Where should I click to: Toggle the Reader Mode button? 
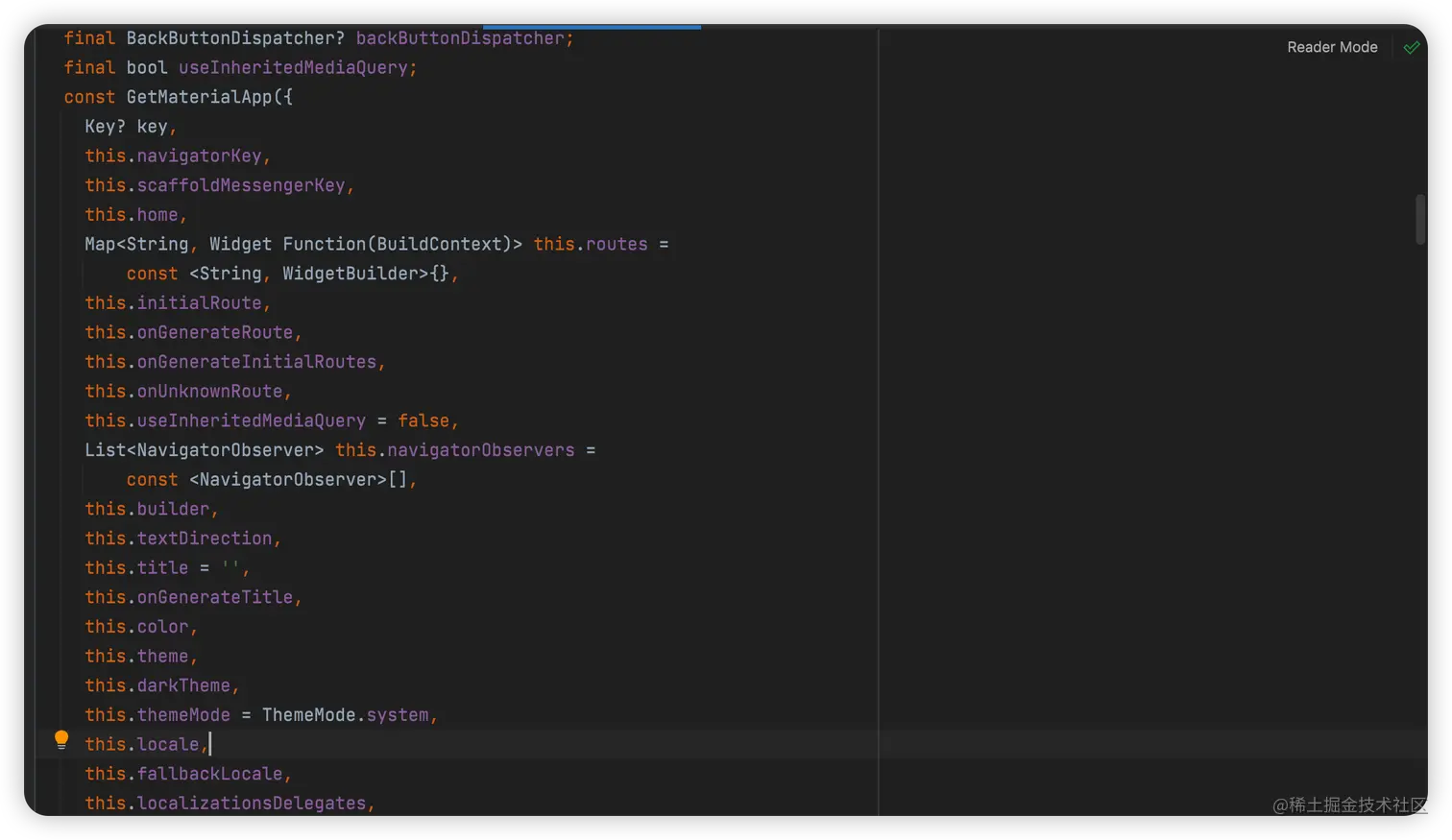1332,47
